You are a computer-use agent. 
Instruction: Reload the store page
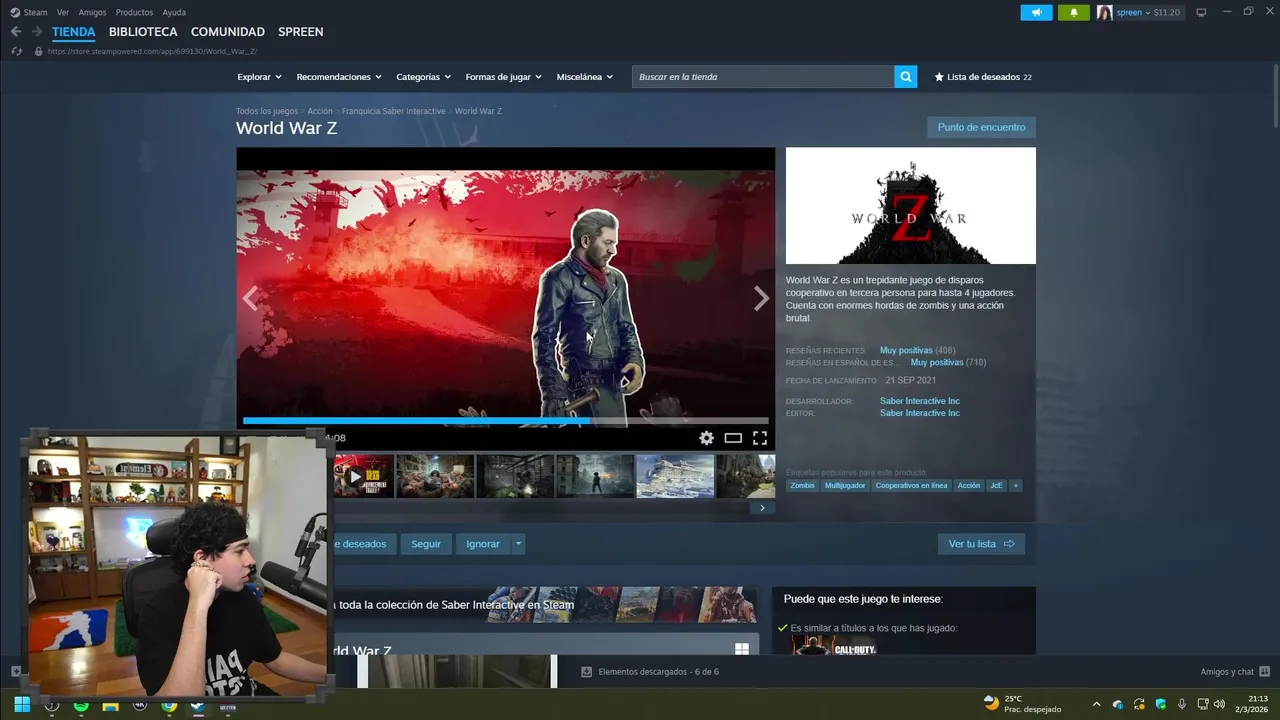(17, 51)
